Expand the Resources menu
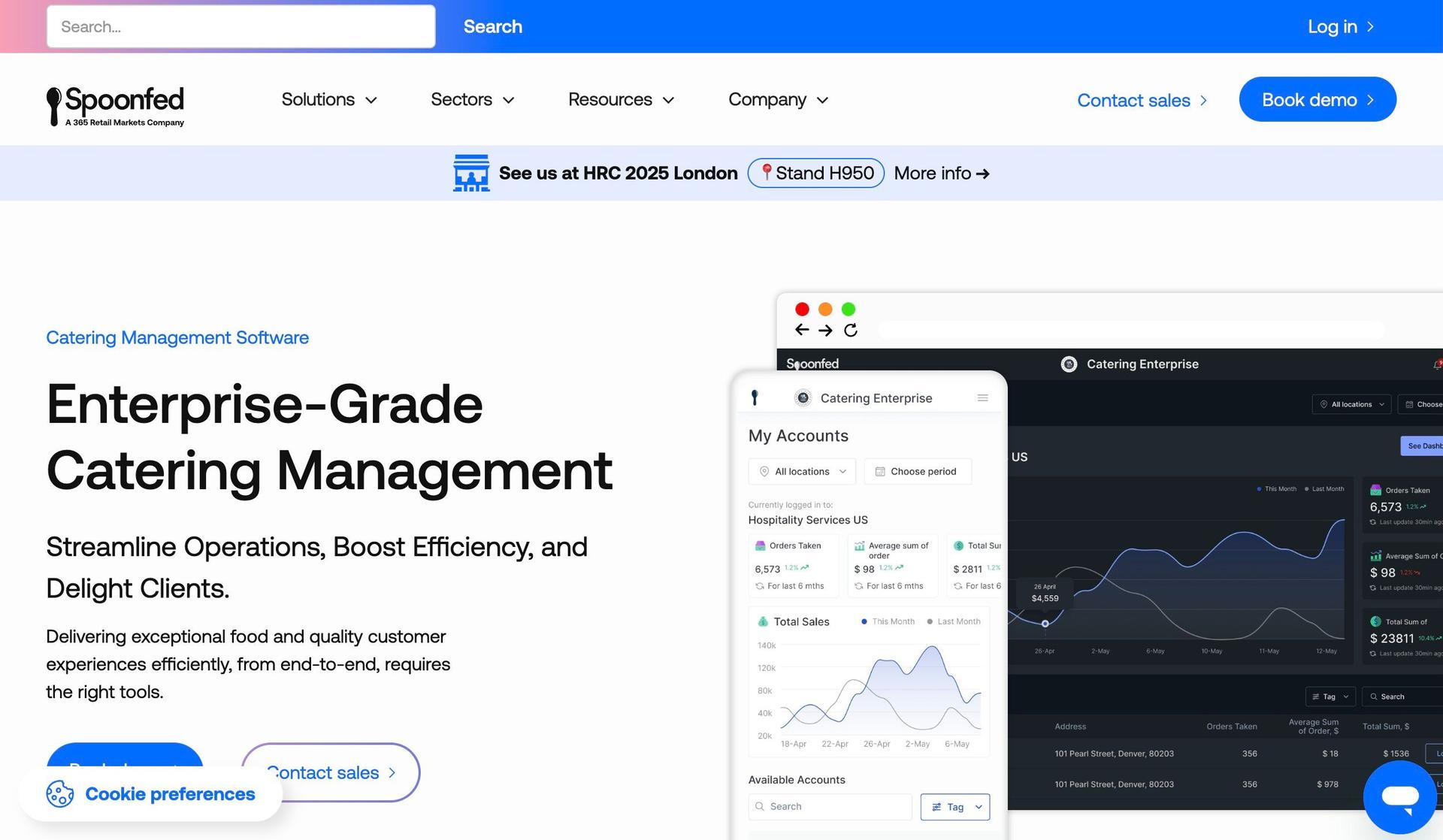This screenshot has height=840, width=1443. [622, 99]
